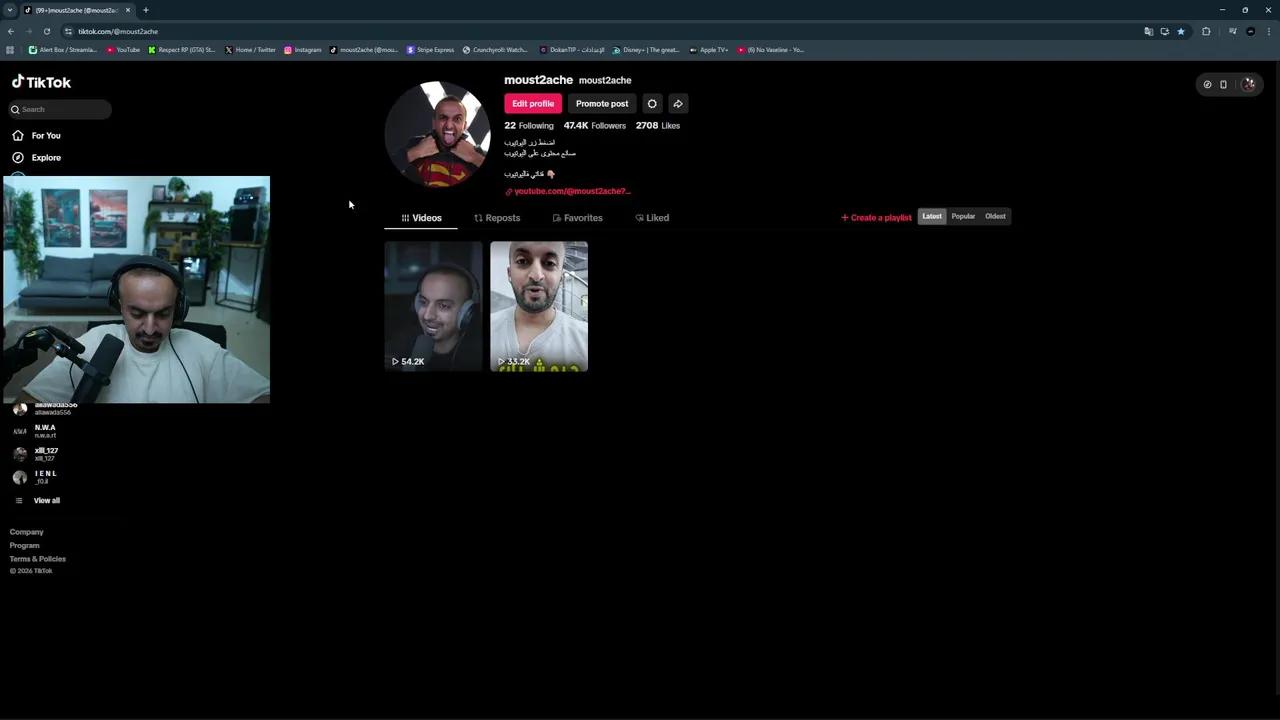Switch to the Liked tab
This screenshot has width=1280, height=720.
pos(652,218)
